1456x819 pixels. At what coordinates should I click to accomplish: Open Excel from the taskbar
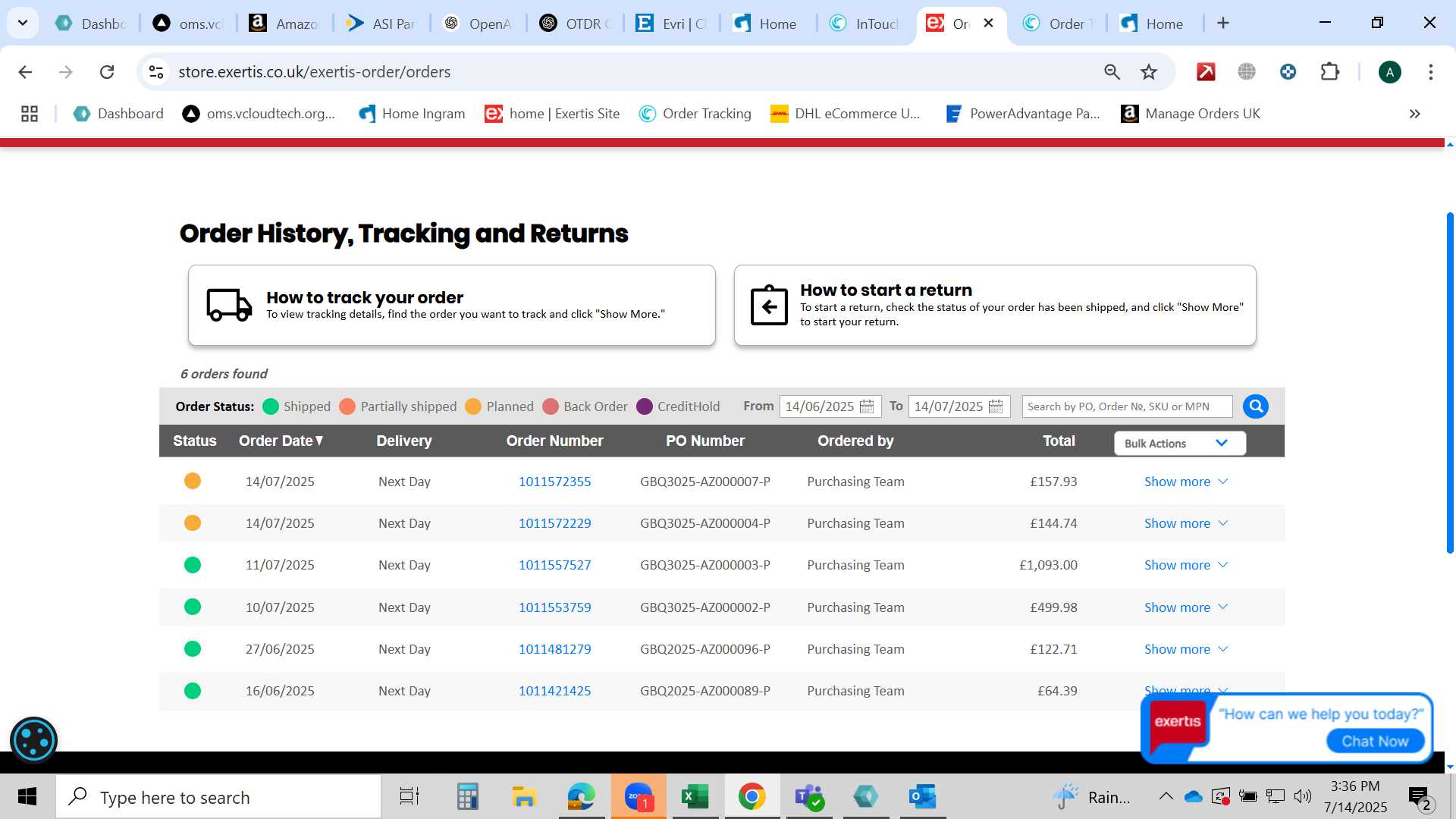(695, 797)
